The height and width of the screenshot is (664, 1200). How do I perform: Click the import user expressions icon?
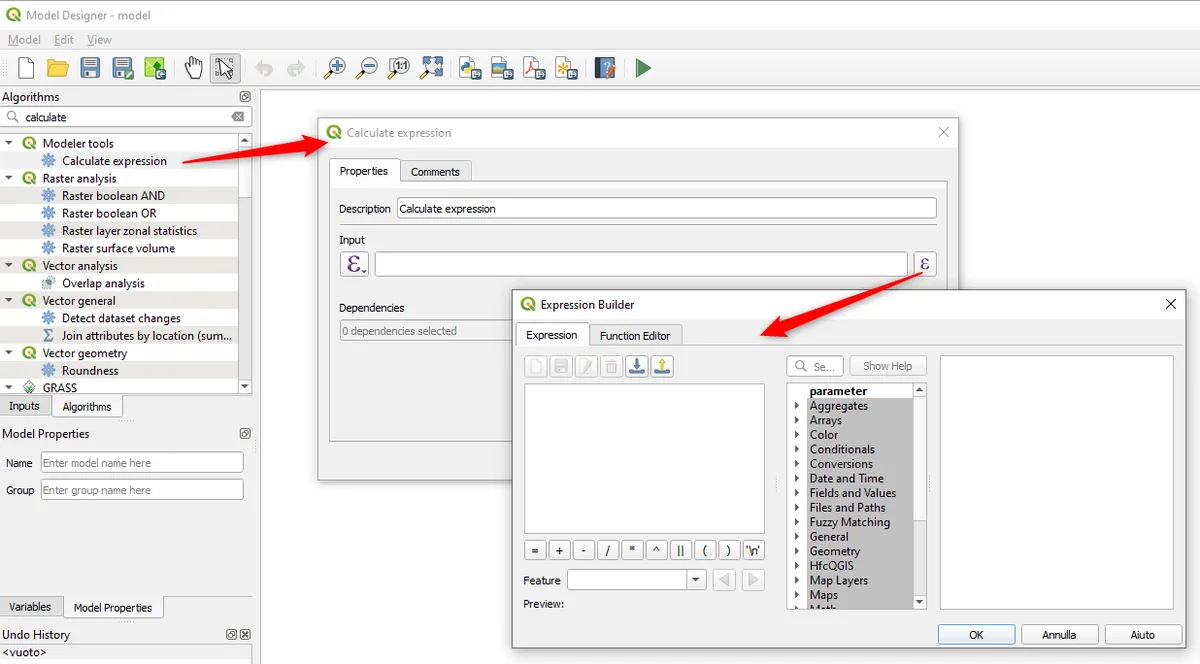click(636, 367)
